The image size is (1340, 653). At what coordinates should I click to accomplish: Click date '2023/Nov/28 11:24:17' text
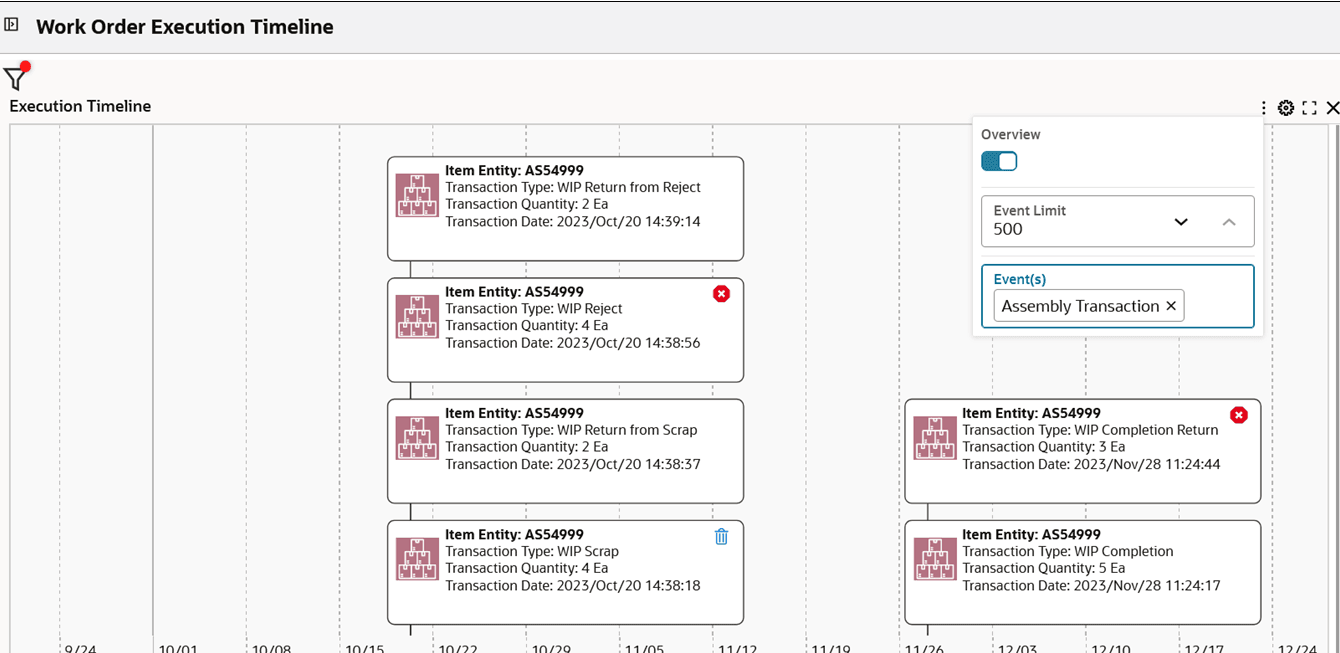(1146, 585)
